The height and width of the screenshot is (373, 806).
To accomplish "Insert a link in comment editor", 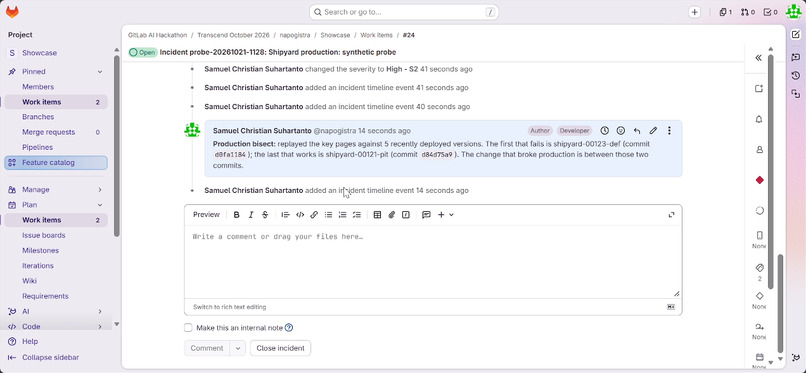I will coord(314,215).
